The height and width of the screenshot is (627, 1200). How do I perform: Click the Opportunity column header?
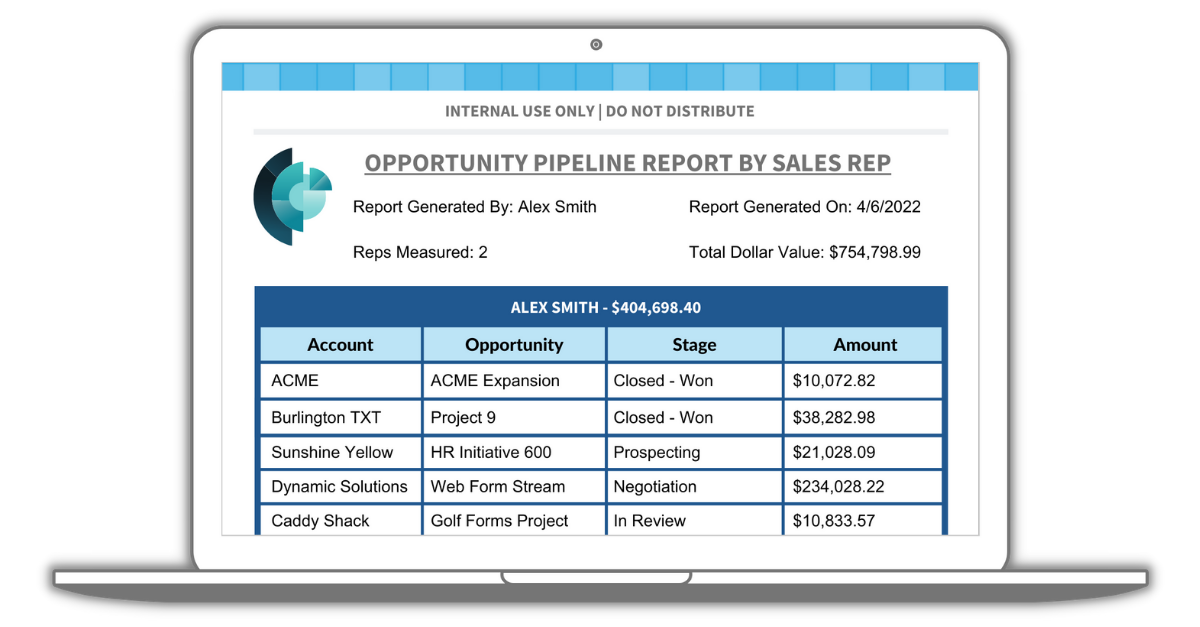[x=514, y=344]
